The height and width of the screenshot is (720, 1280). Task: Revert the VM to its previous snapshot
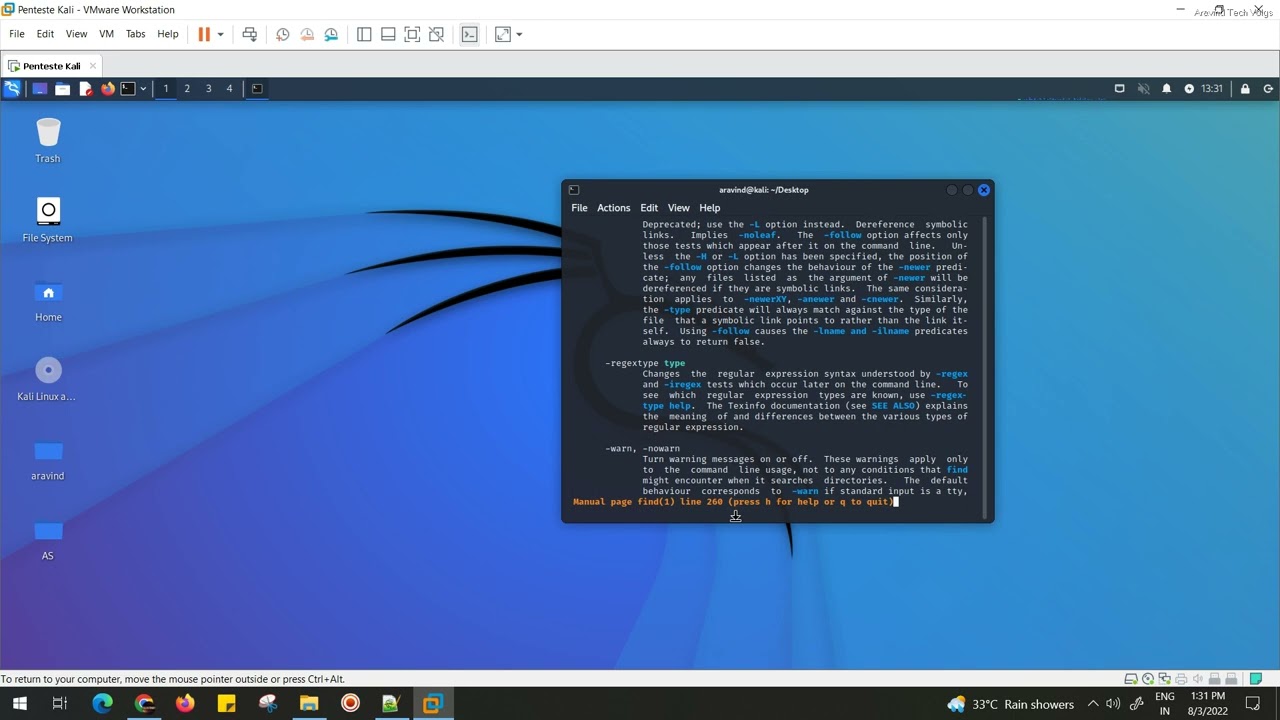[x=307, y=34]
